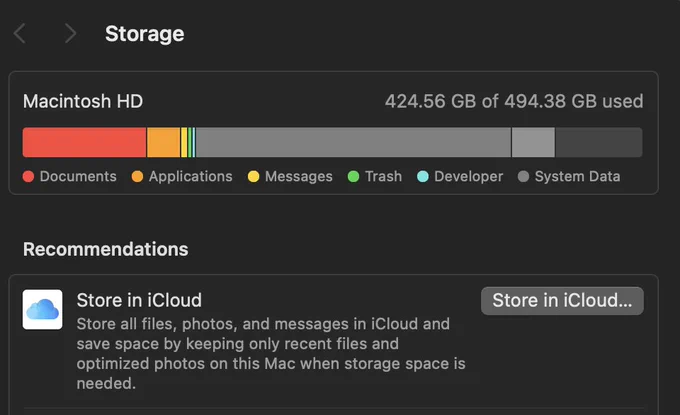680x415 pixels.
Task: Click the gray System Data legend dot
Action: click(x=523, y=176)
